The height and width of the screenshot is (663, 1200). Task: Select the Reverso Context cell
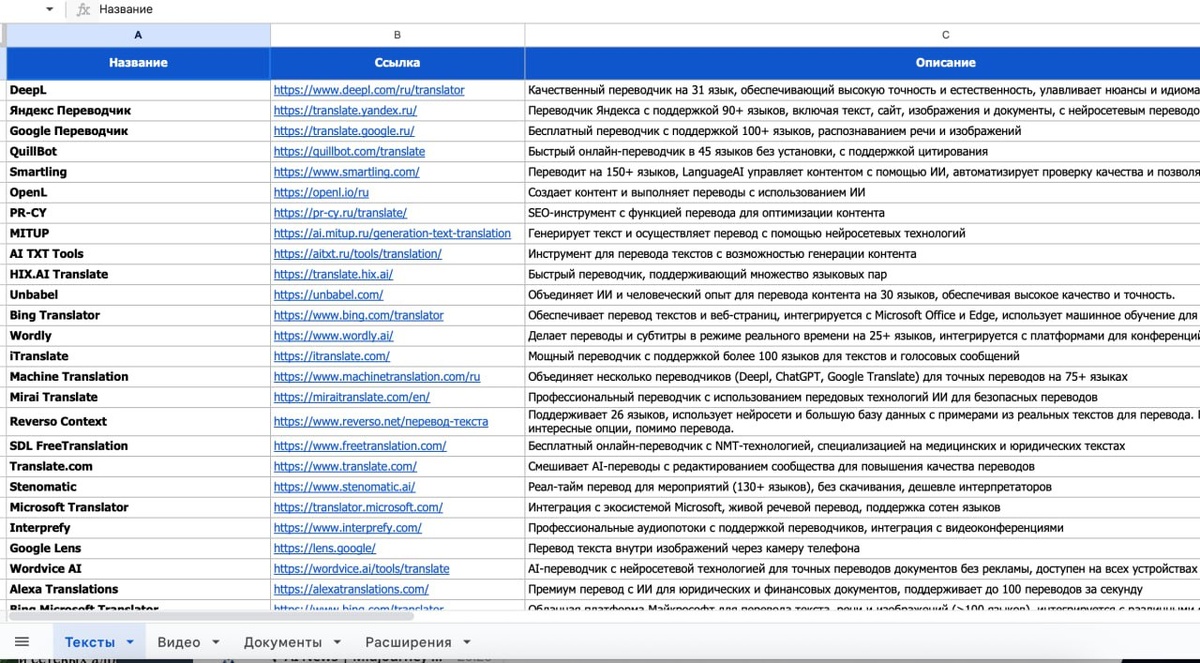click(138, 421)
